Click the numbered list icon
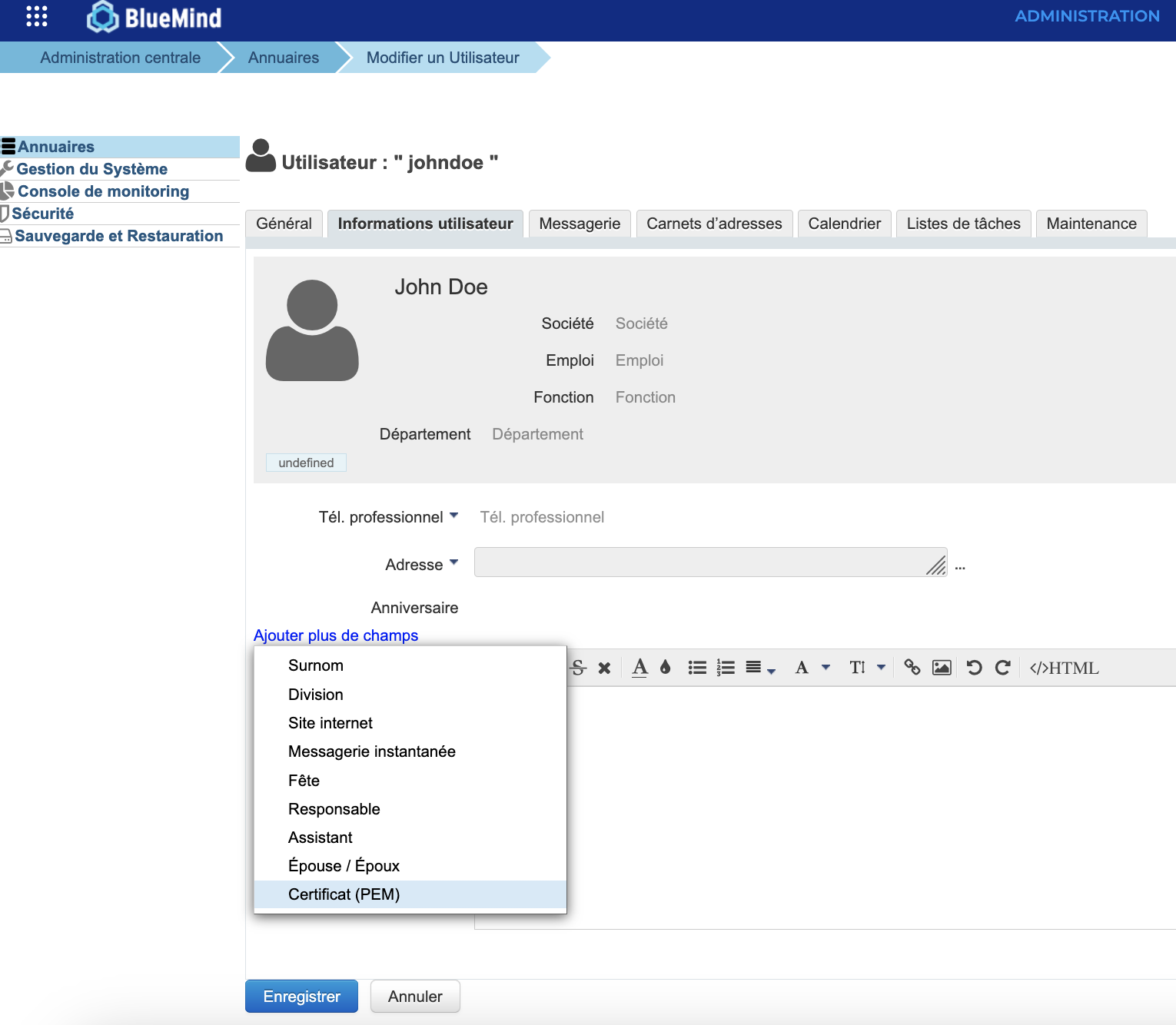 [x=726, y=668]
